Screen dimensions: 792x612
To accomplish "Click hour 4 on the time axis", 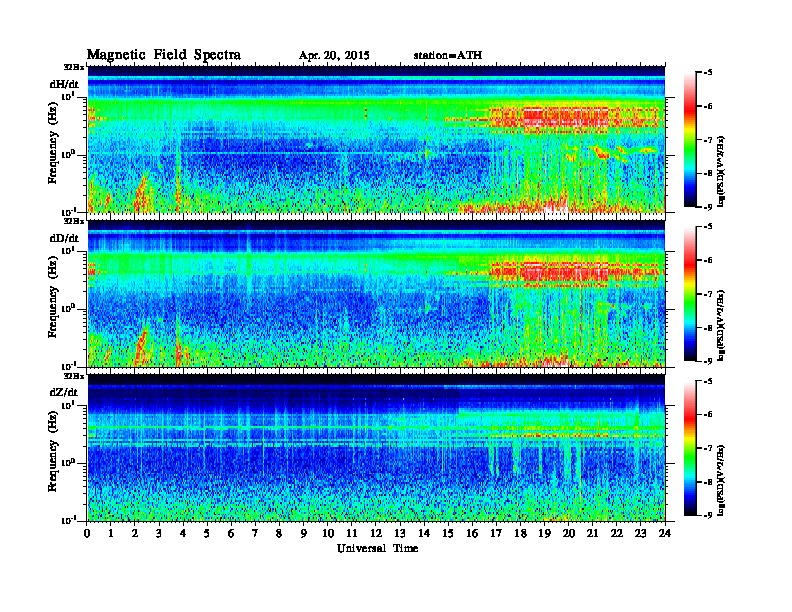I will click(183, 533).
